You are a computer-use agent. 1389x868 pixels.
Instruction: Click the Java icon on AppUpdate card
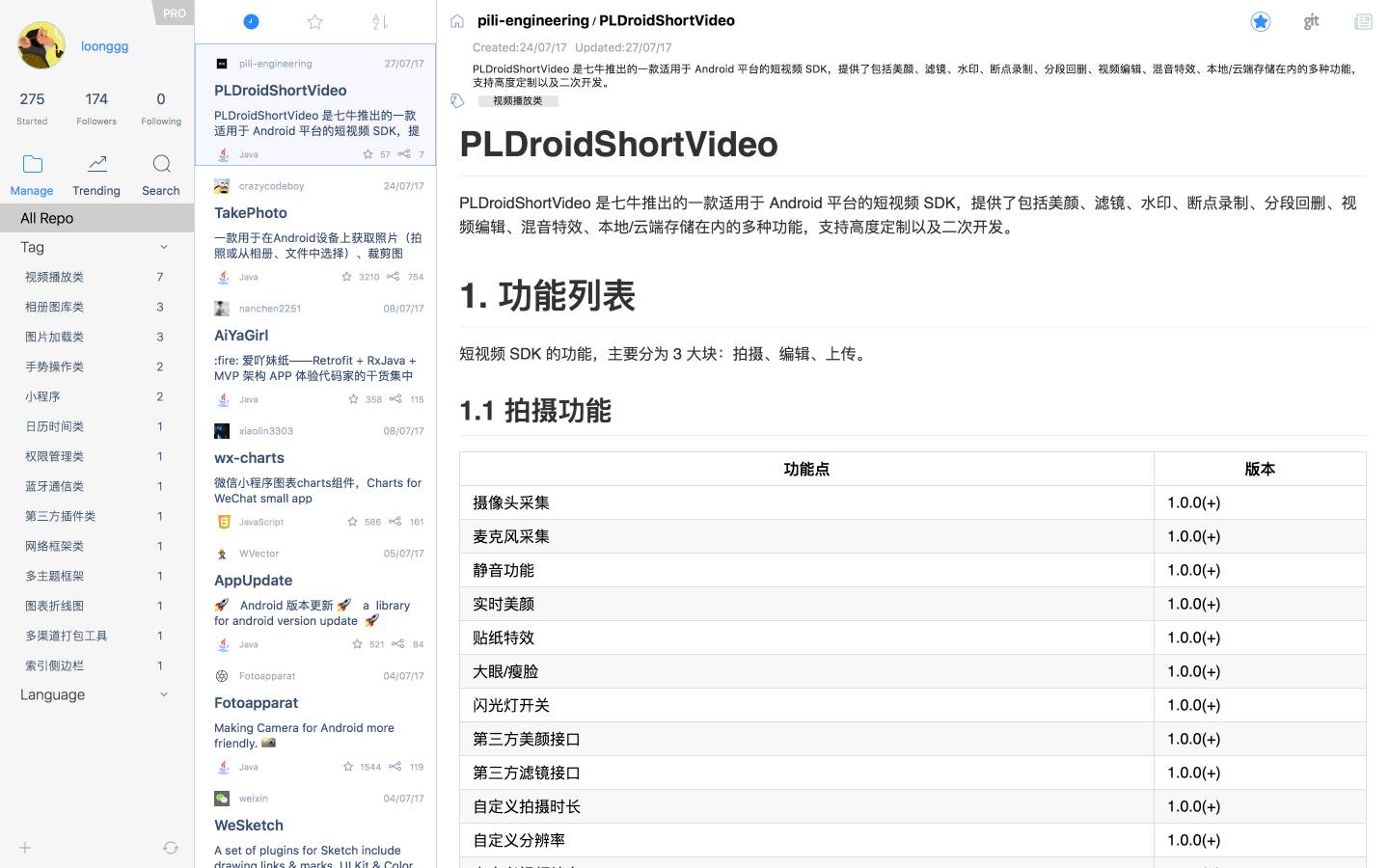click(x=224, y=644)
